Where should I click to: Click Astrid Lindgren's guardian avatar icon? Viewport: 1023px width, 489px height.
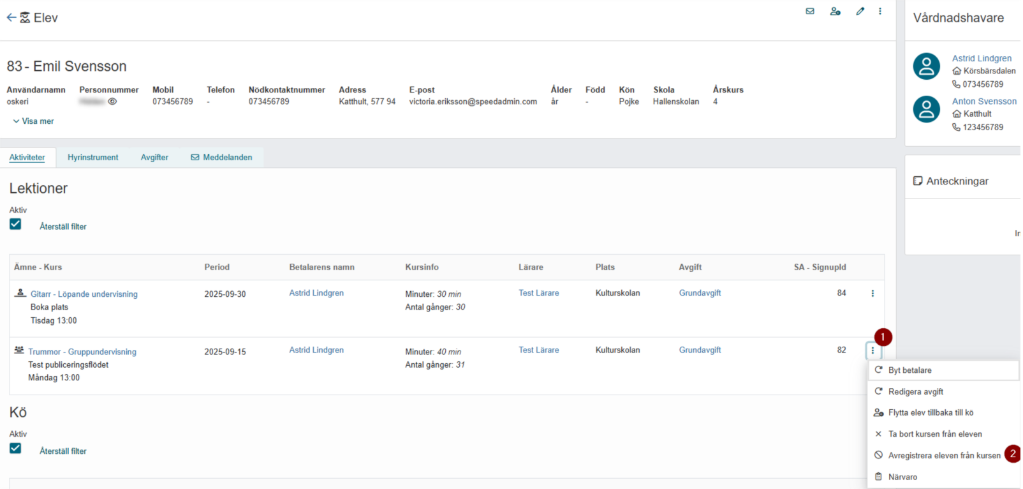[926, 67]
